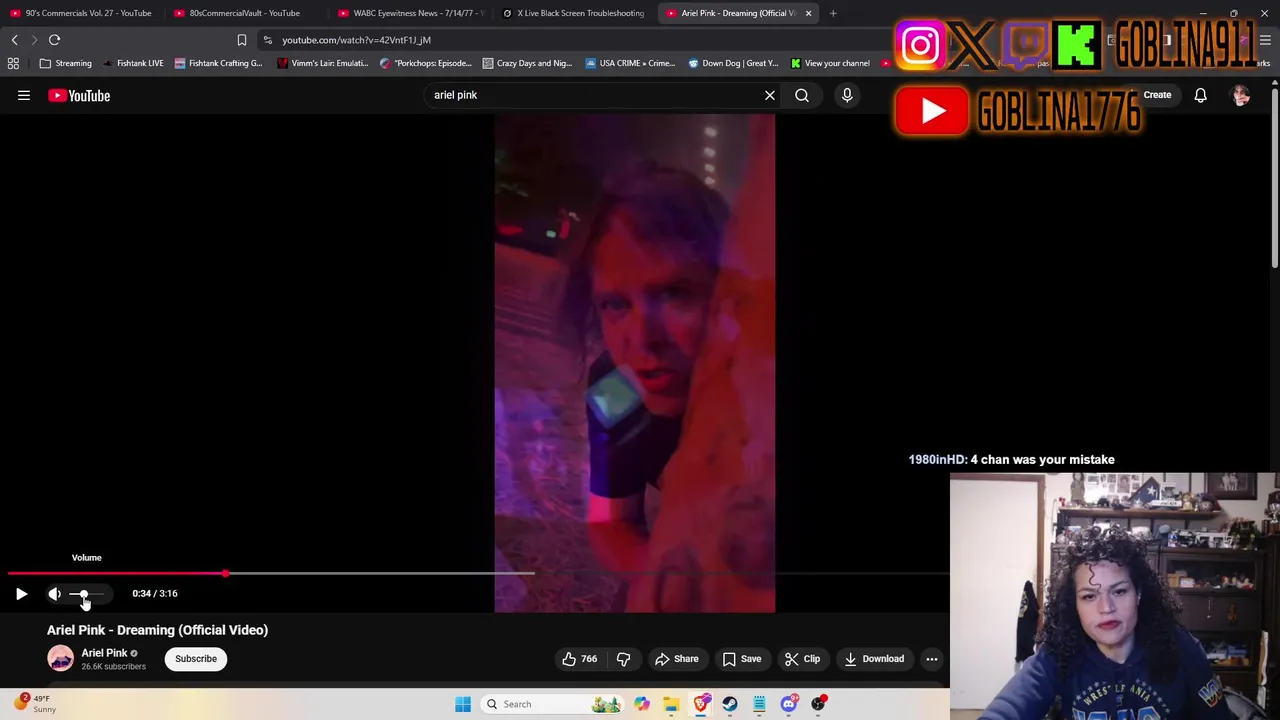Subscribe to Ariel Pink channel
Screen dimensions: 1280x720
(x=196, y=659)
